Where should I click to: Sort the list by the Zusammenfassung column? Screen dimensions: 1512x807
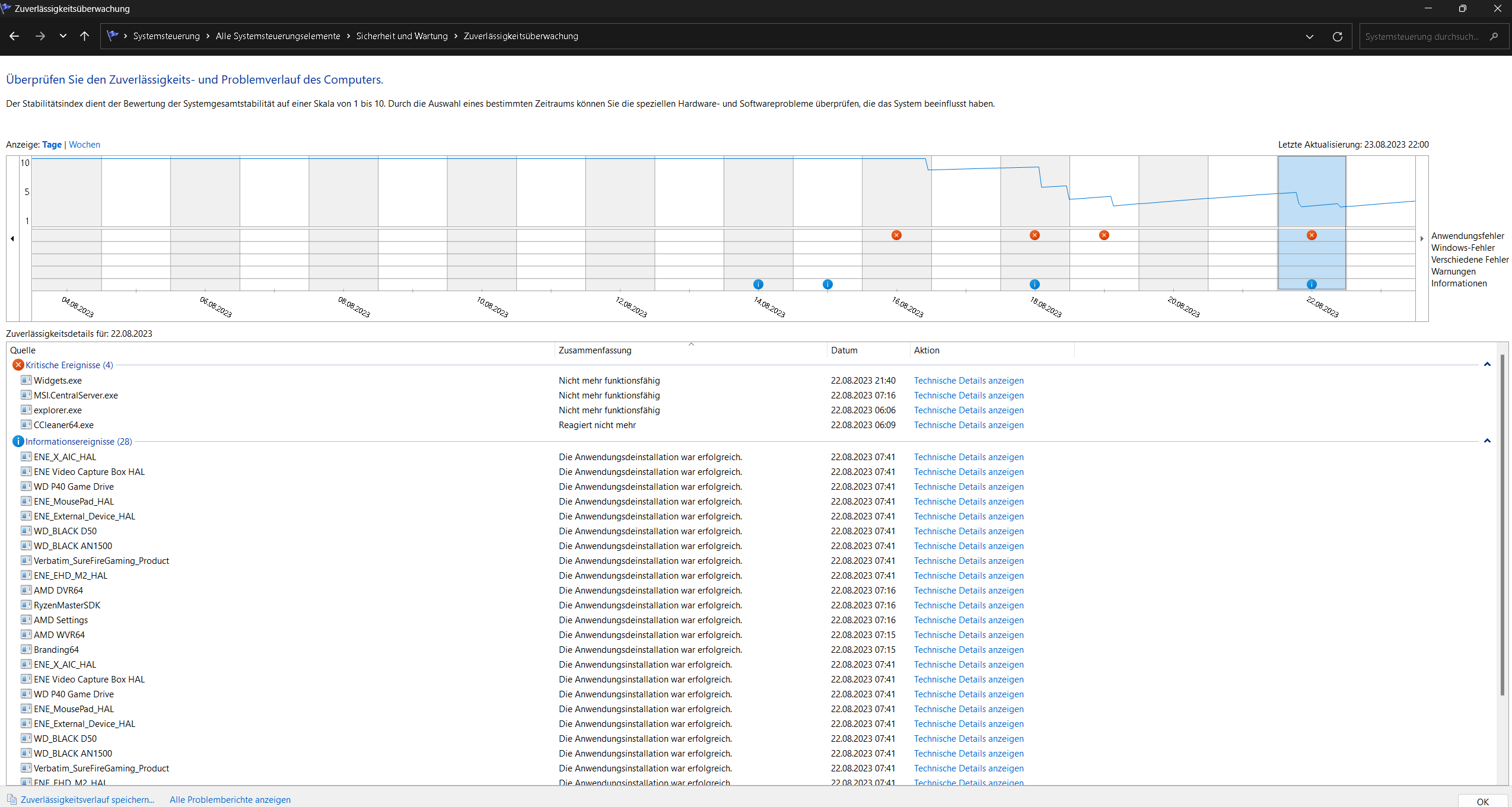595,350
